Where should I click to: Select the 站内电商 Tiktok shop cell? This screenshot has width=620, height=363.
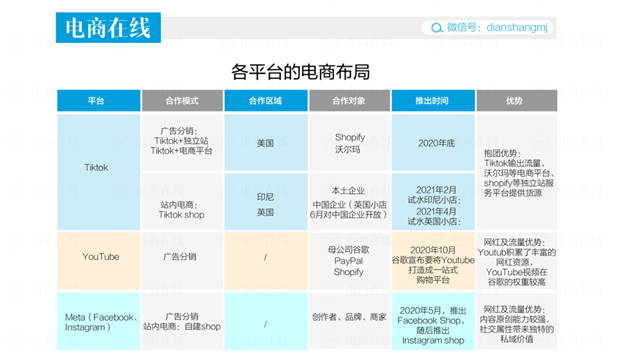(182, 202)
